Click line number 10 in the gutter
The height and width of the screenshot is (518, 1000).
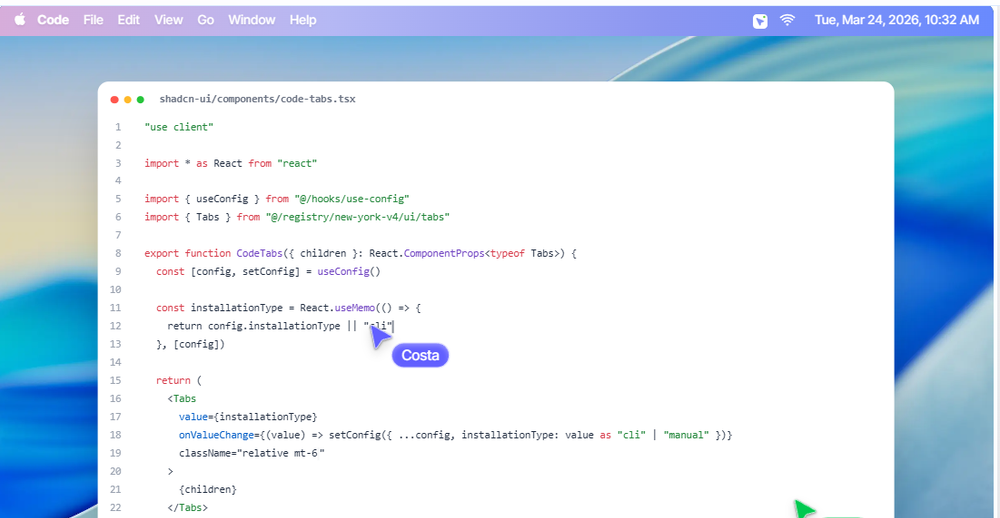point(115,290)
